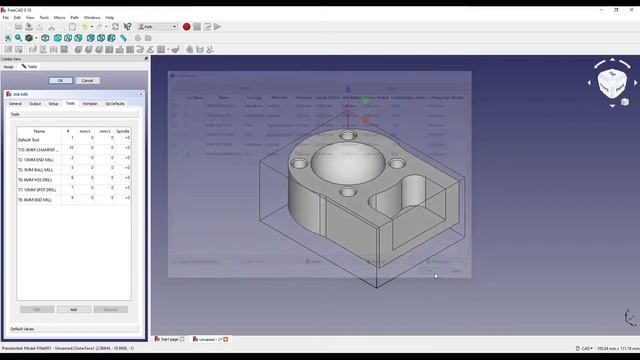Select the Default Tool row
The width and height of the screenshot is (640, 360).
(73, 139)
